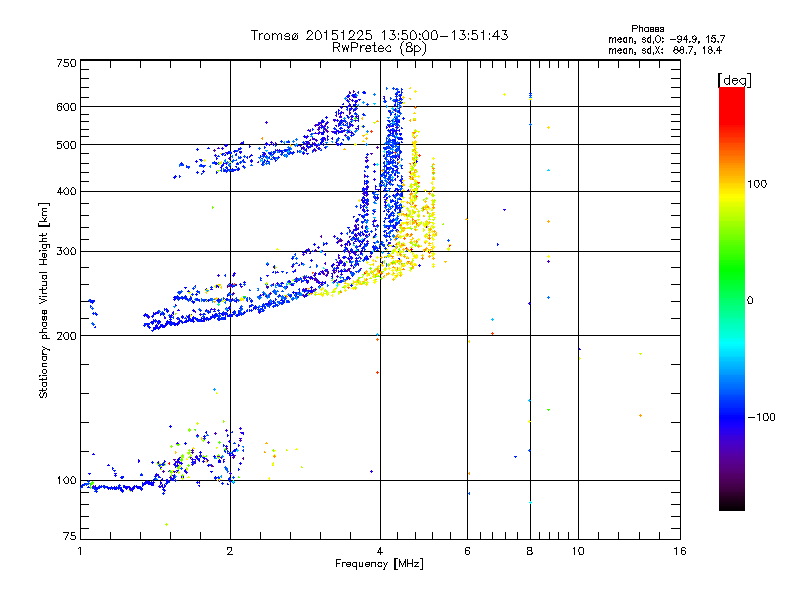Click the '[deg]' colorbar unit label
800x600 pixels.
tap(734, 80)
